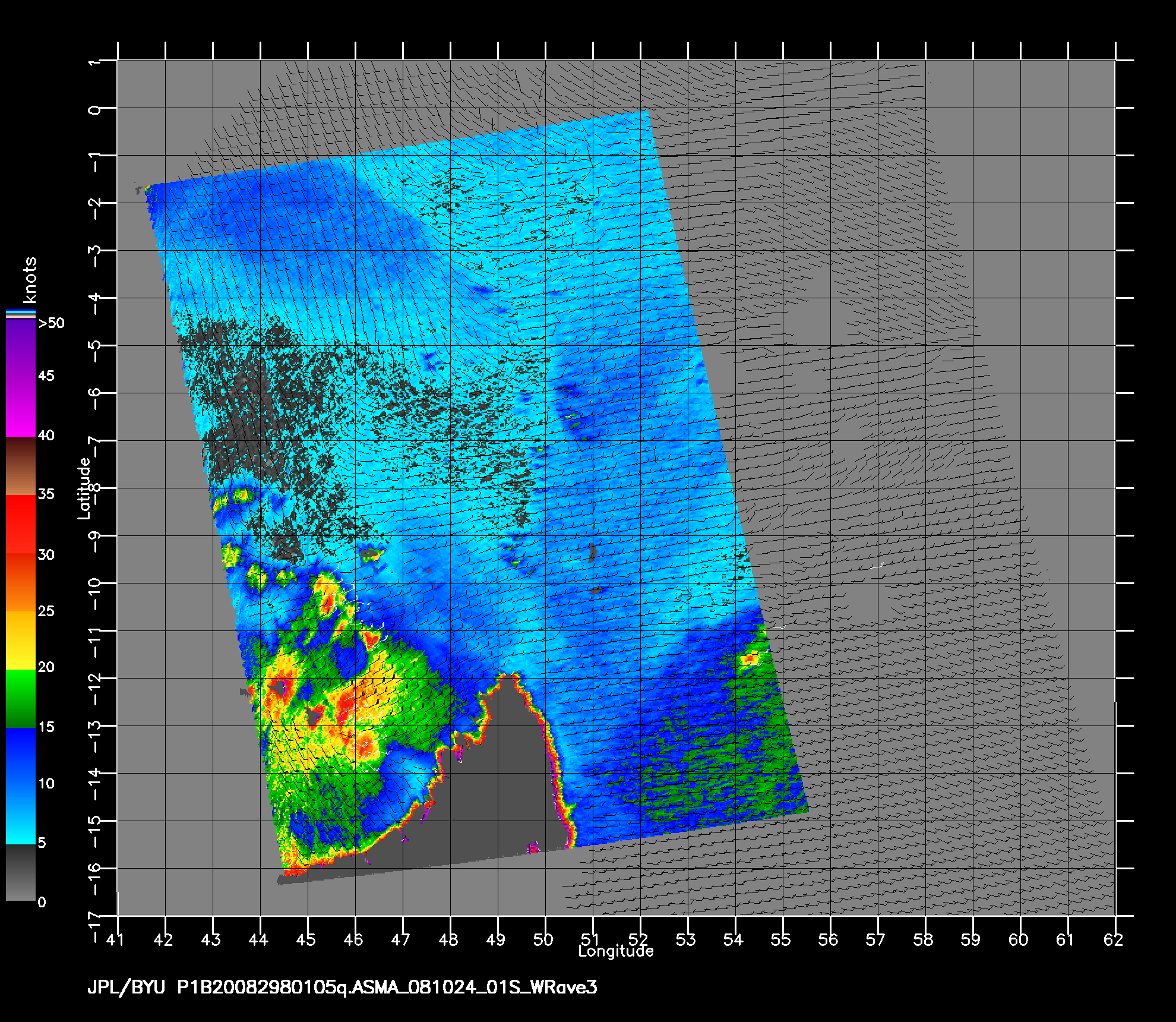Click the colorbar tick label '35'
This screenshot has width=1176, height=1022.
click(x=46, y=494)
